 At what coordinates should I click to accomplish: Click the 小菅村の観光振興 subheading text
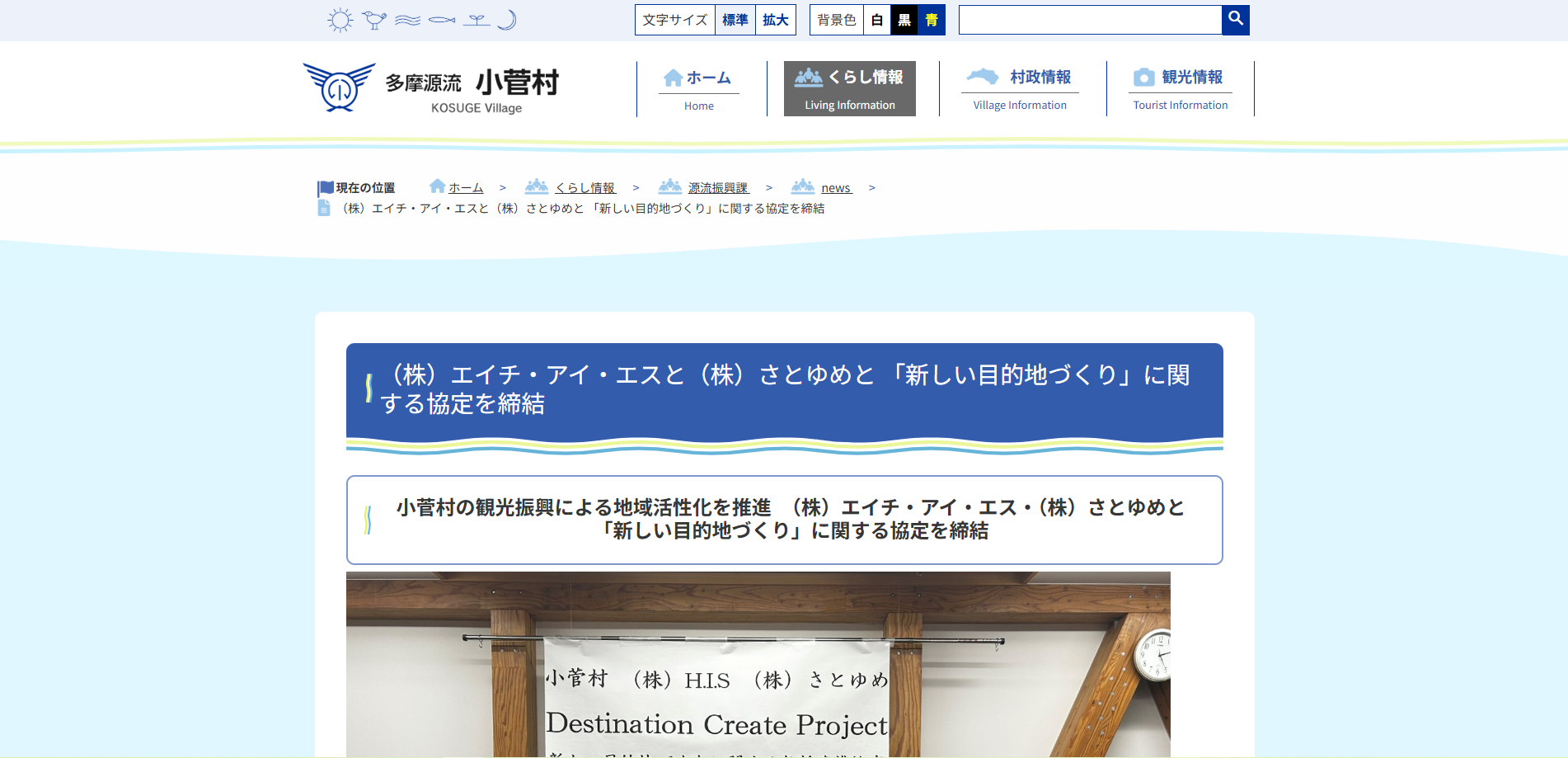pyautogui.click(x=790, y=519)
